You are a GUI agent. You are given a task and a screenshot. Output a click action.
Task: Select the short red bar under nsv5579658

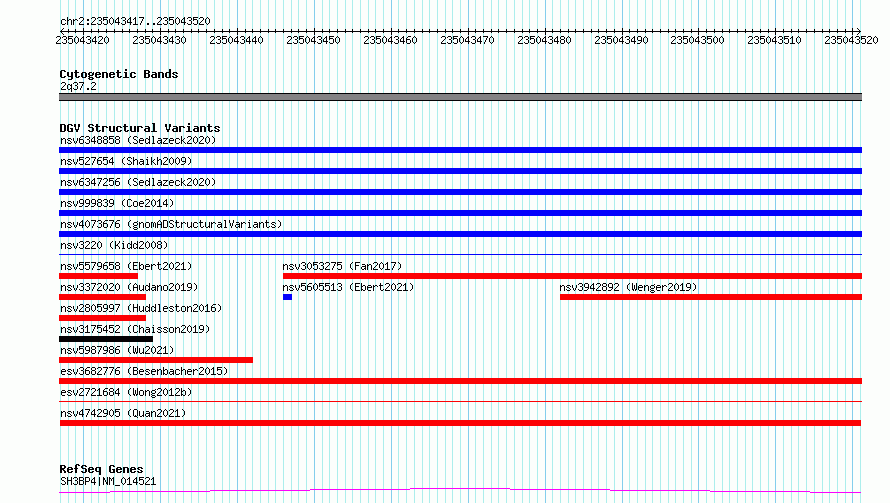pyautogui.click(x=98, y=276)
